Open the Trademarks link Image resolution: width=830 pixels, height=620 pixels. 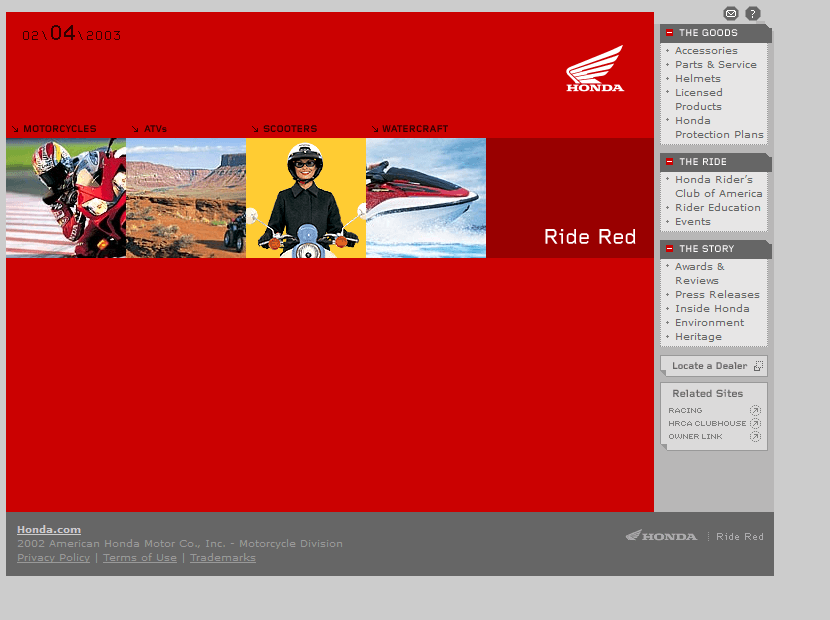[223, 558]
